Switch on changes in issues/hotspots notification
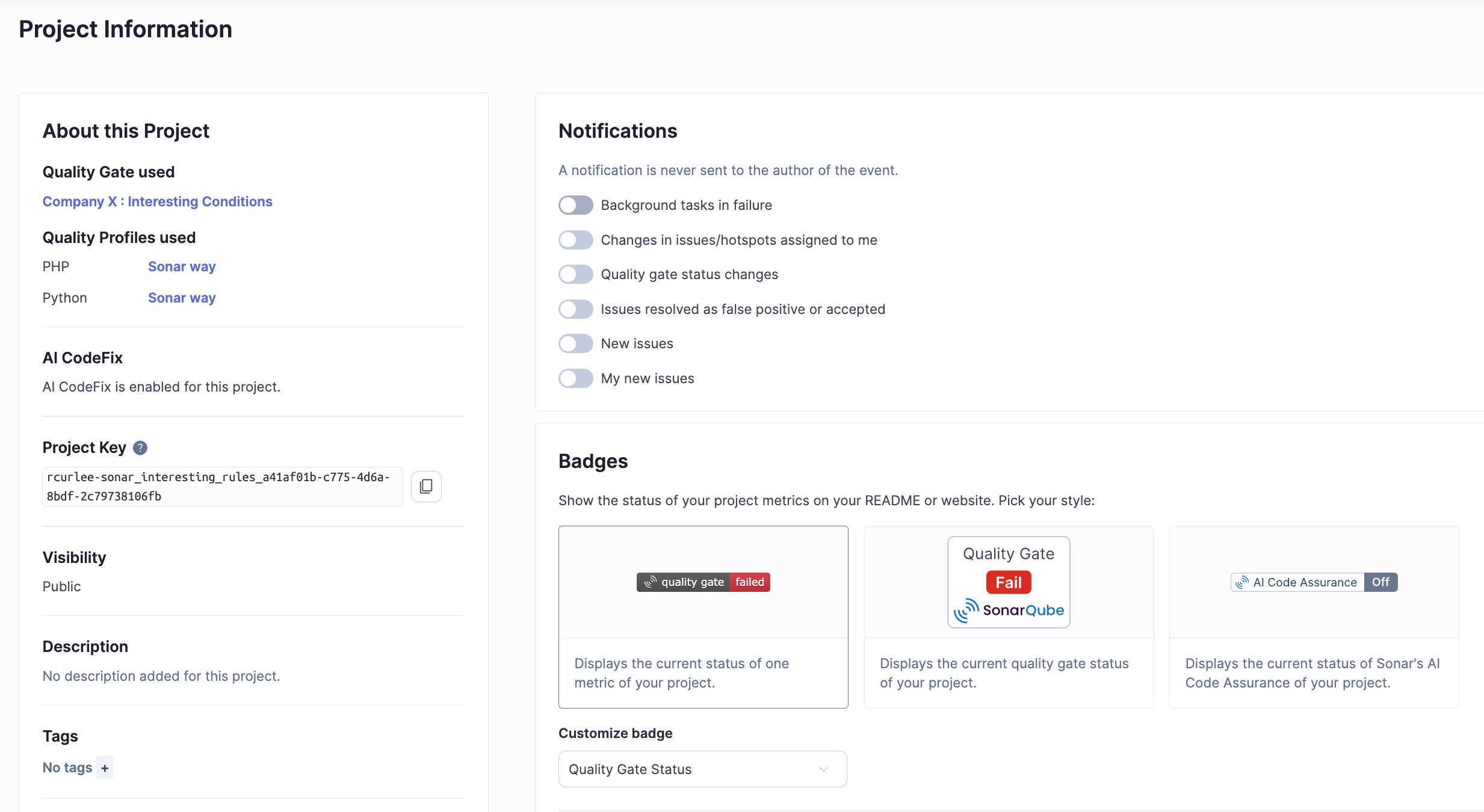The width and height of the screenshot is (1484, 812). (575, 240)
